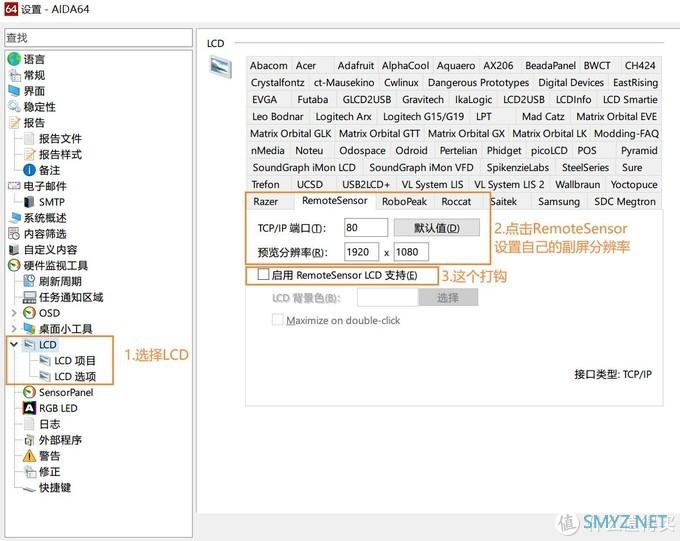Select LCD 选项 in the tree
The image size is (680, 541).
coord(75,377)
